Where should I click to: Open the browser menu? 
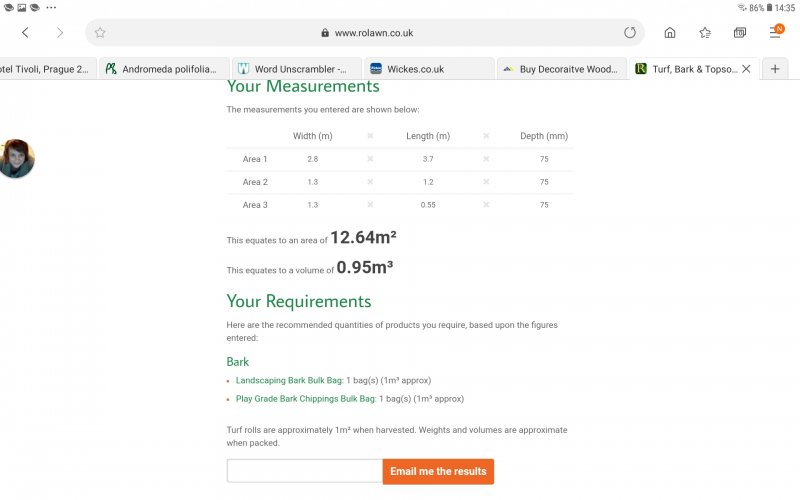coord(775,33)
